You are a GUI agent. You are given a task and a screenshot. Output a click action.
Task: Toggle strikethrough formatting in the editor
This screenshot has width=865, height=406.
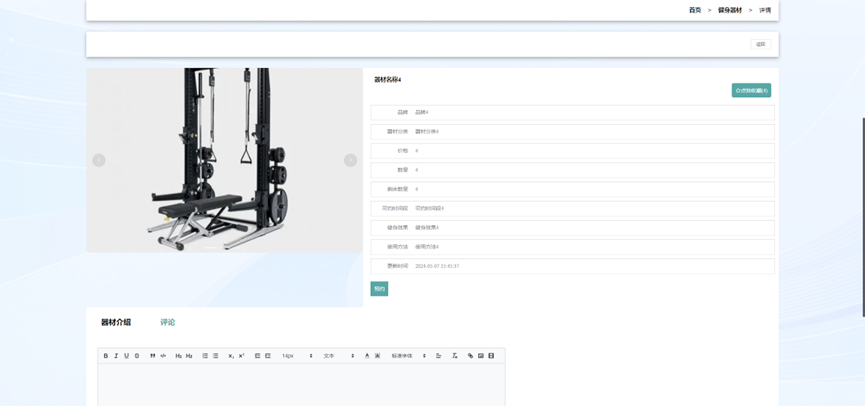click(x=137, y=356)
